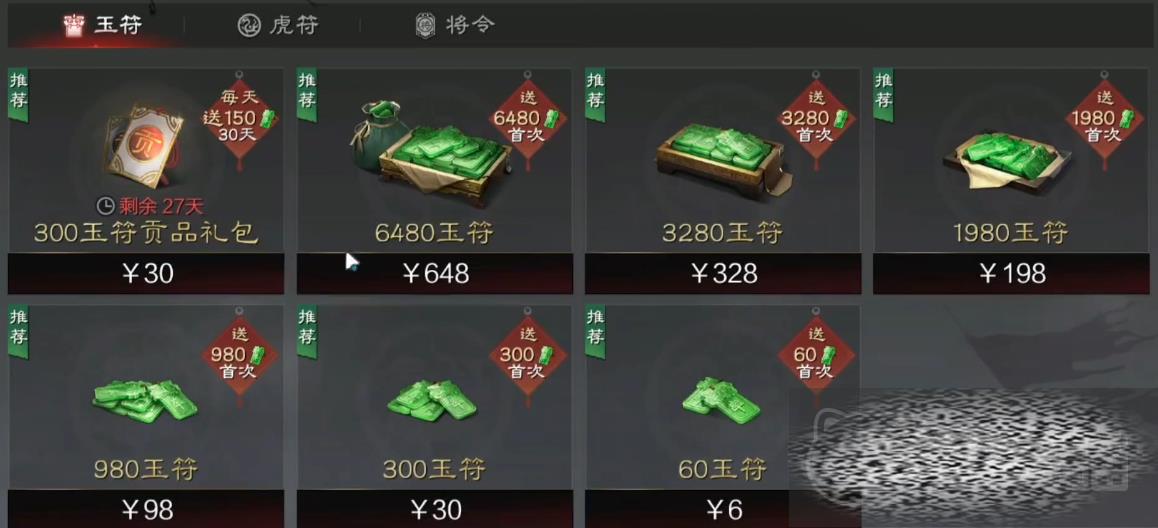Click the 300 jade pile icon
Screen dimensions: 1158x528
point(433,400)
